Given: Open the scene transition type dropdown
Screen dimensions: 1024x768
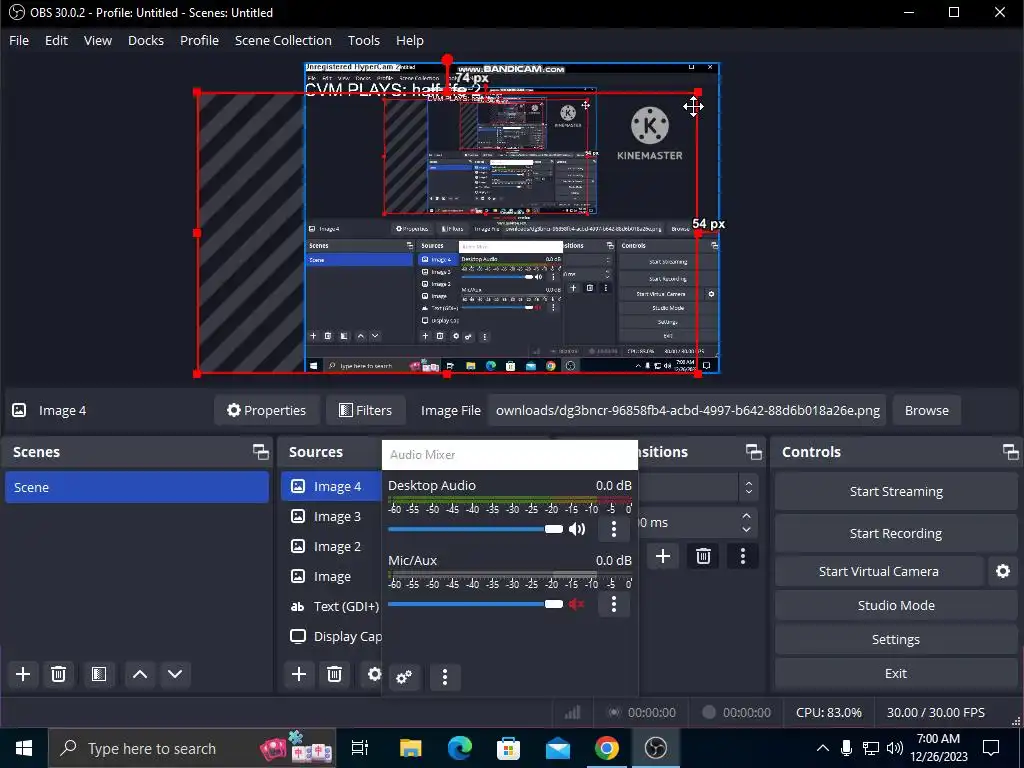Looking at the screenshot, I should (749, 487).
